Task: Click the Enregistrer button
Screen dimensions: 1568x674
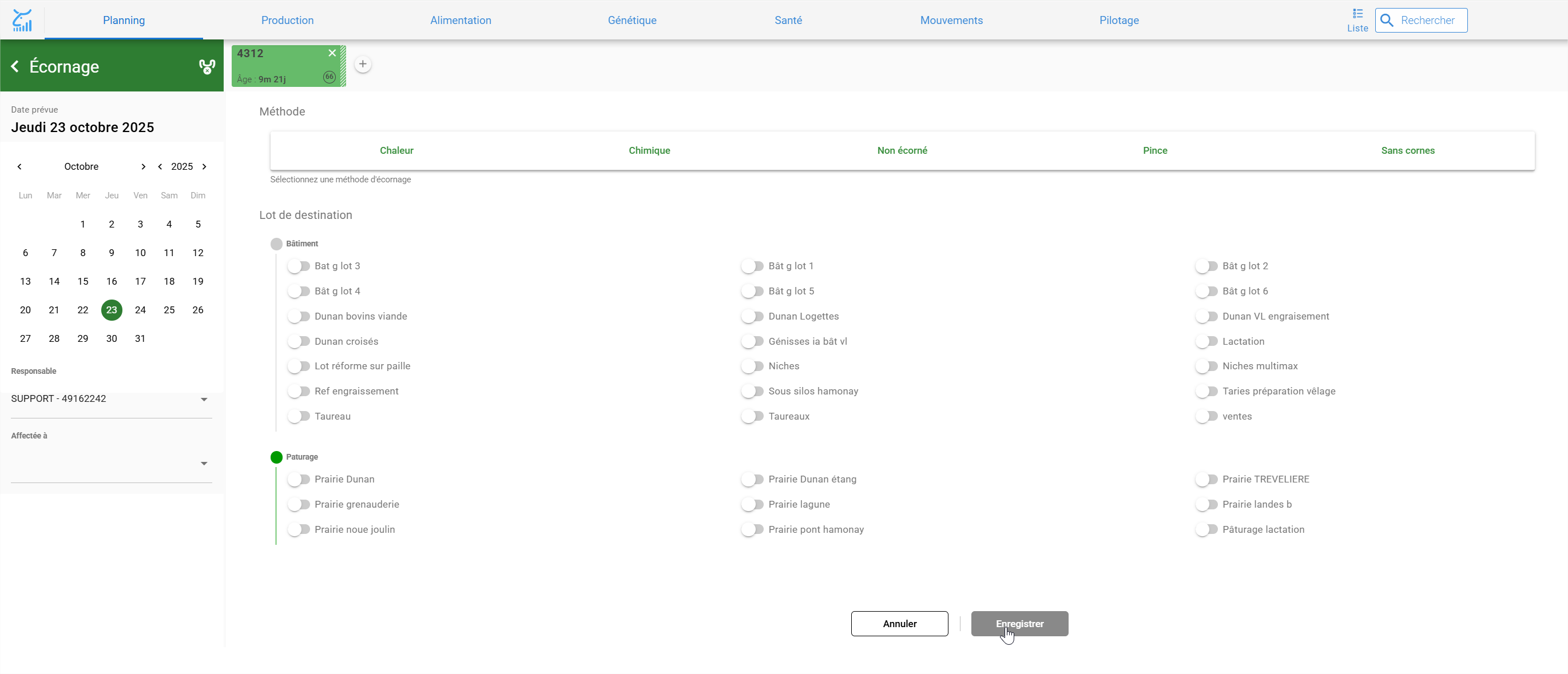Action: [x=1019, y=624]
